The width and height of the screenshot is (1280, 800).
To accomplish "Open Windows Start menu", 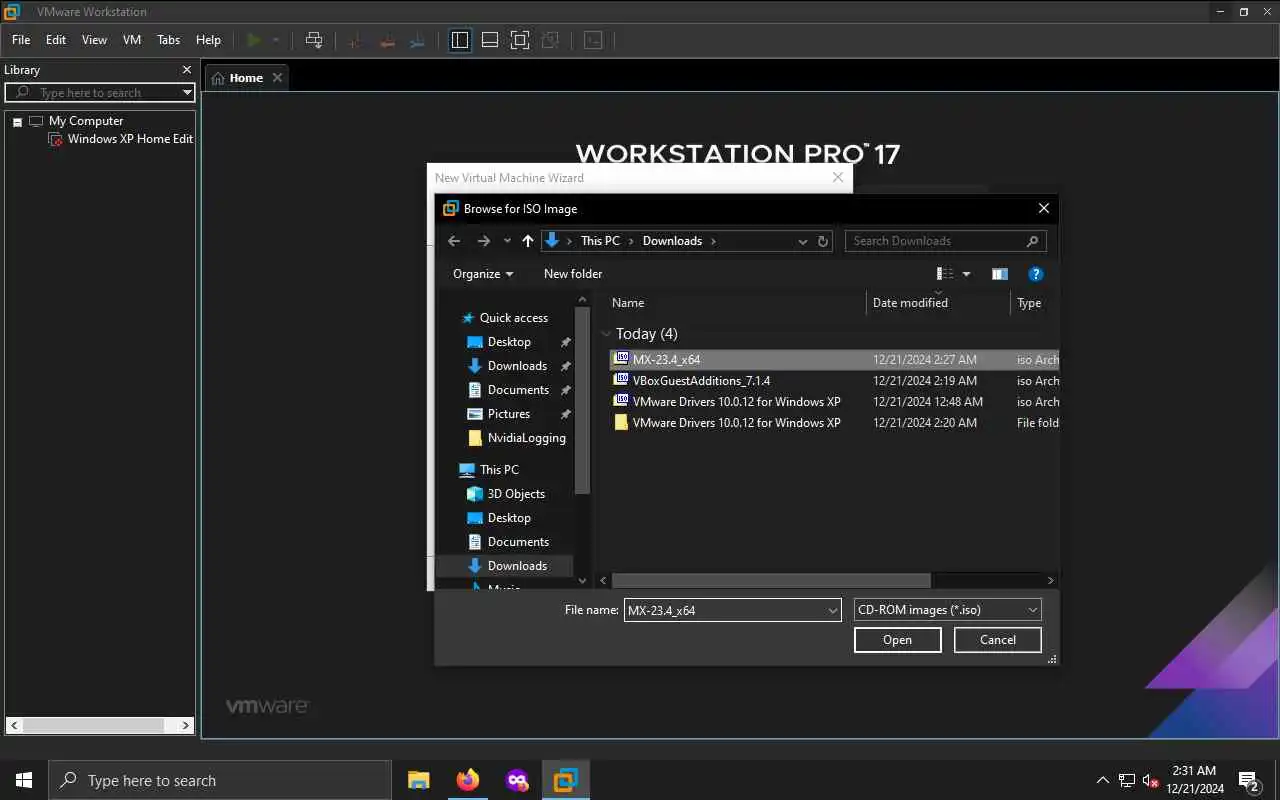I will [24, 780].
